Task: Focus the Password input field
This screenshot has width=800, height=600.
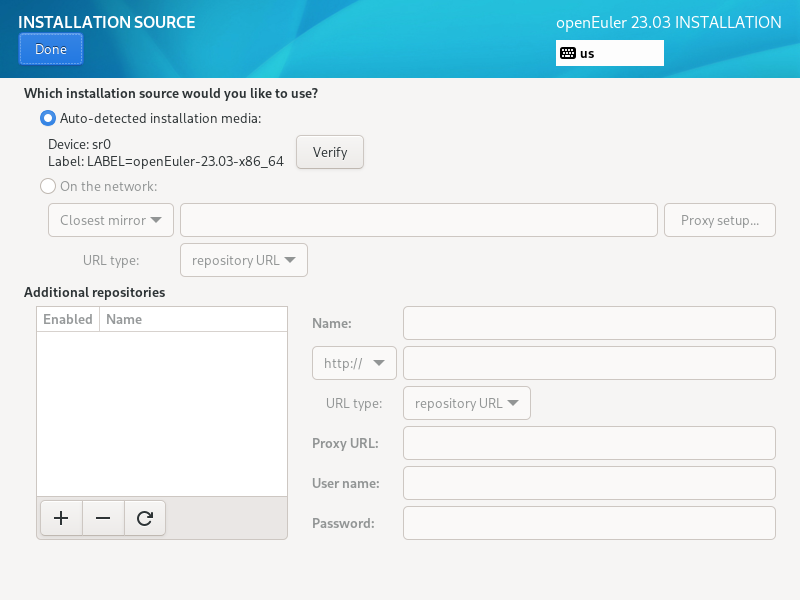Action: (x=589, y=523)
